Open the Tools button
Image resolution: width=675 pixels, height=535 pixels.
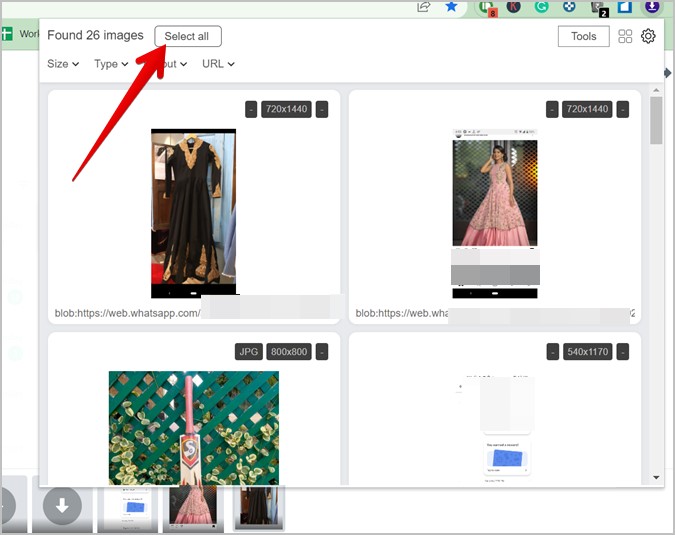coord(583,36)
